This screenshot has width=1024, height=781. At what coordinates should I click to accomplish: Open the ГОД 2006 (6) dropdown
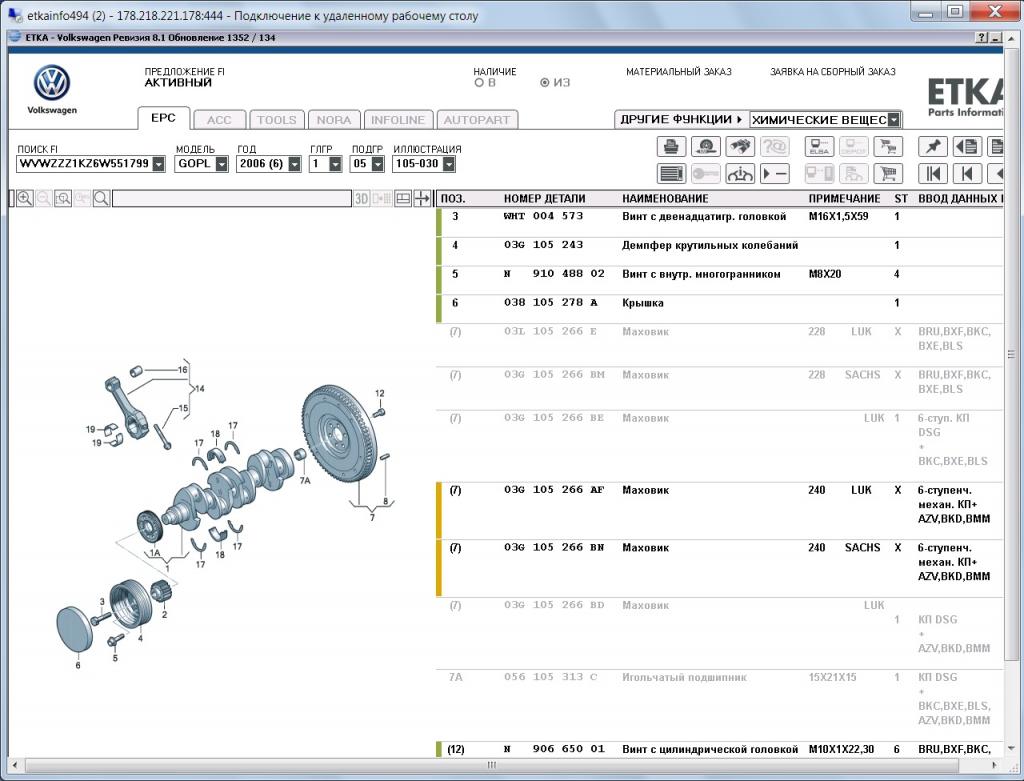point(295,164)
